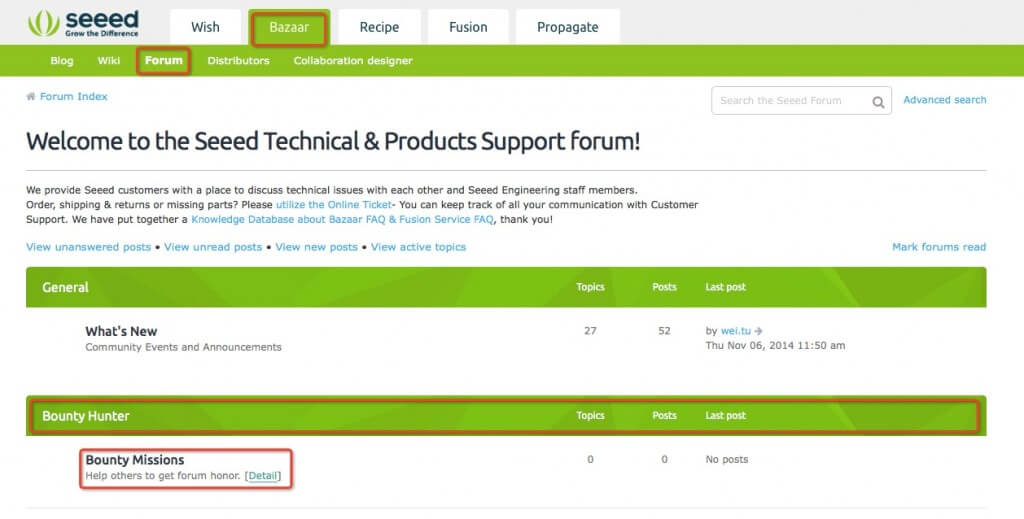Open the Propagate tab
The height and width of the screenshot is (519, 1024).
[x=568, y=27]
